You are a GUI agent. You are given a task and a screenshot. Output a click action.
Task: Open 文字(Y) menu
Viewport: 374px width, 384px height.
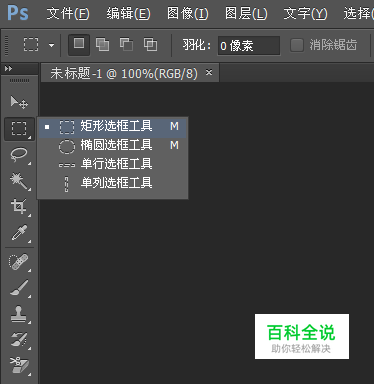pyautogui.click(x=305, y=14)
